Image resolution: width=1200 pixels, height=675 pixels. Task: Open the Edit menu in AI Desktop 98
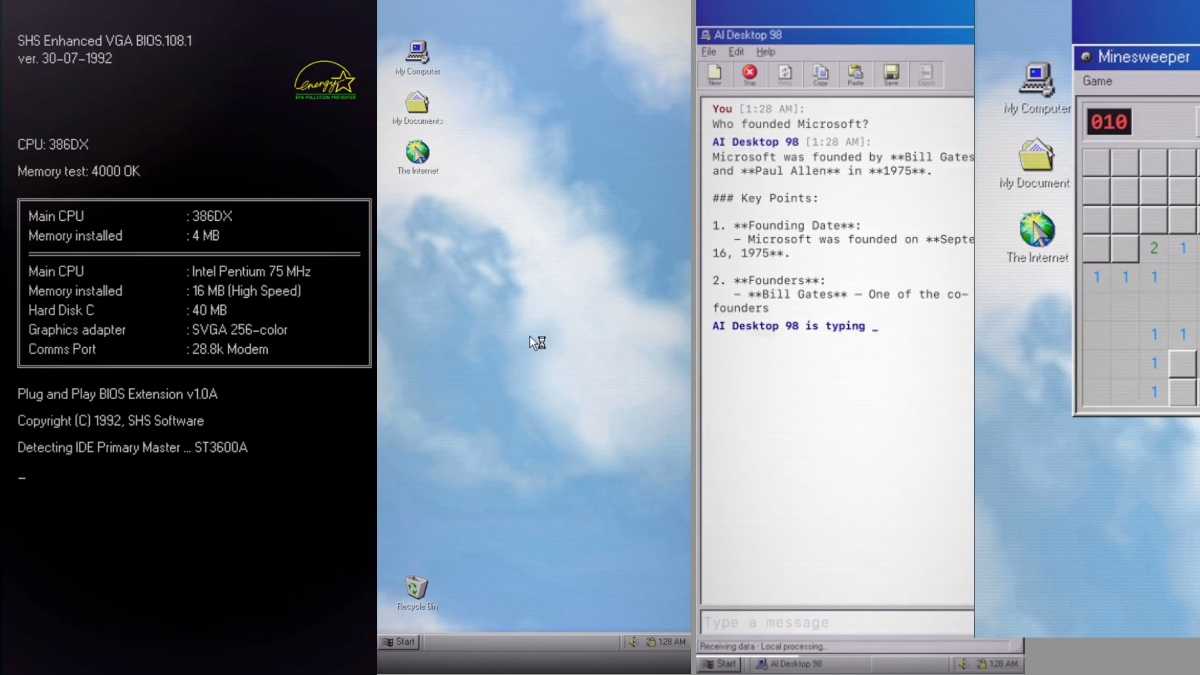click(736, 52)
